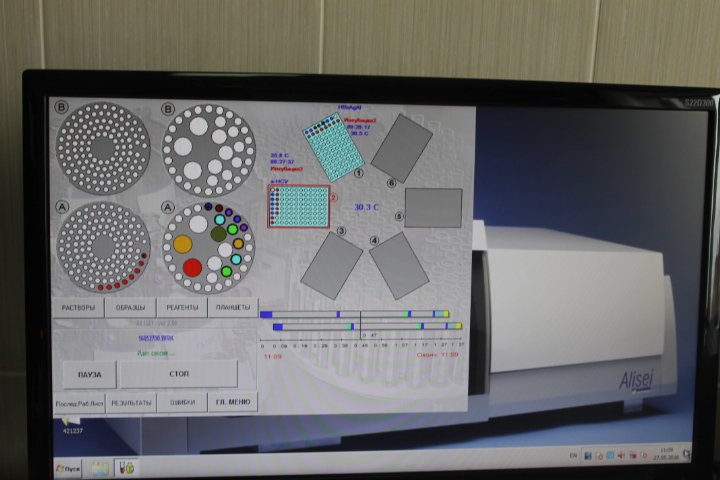Click the HBsAg plate label

(x=350, y=107)
